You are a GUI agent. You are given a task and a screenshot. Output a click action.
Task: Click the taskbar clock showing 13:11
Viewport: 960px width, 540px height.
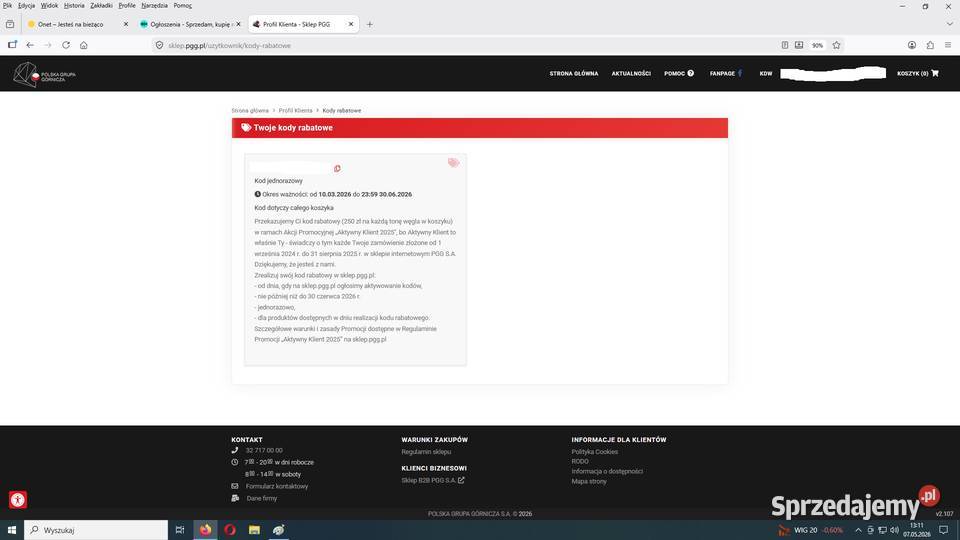point(917,530)
